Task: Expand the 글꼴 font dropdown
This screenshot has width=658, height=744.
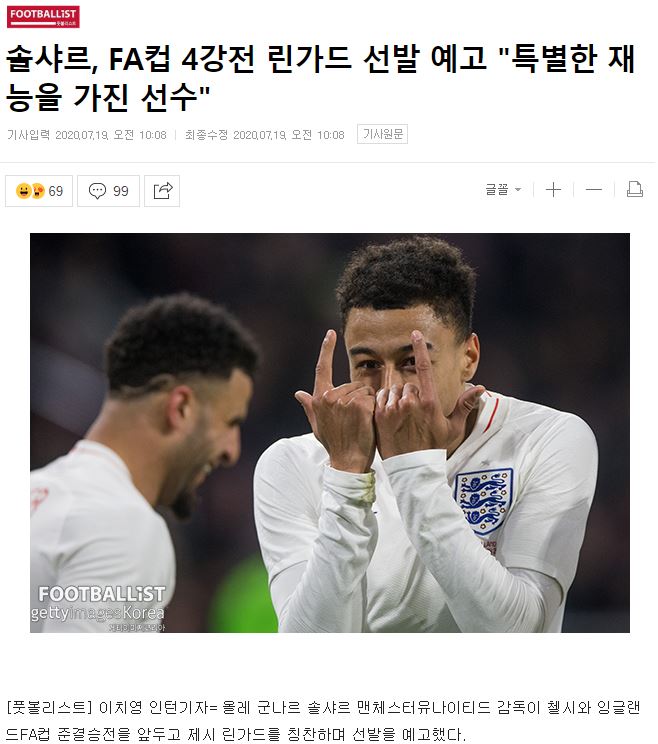Action: (503, 189)
